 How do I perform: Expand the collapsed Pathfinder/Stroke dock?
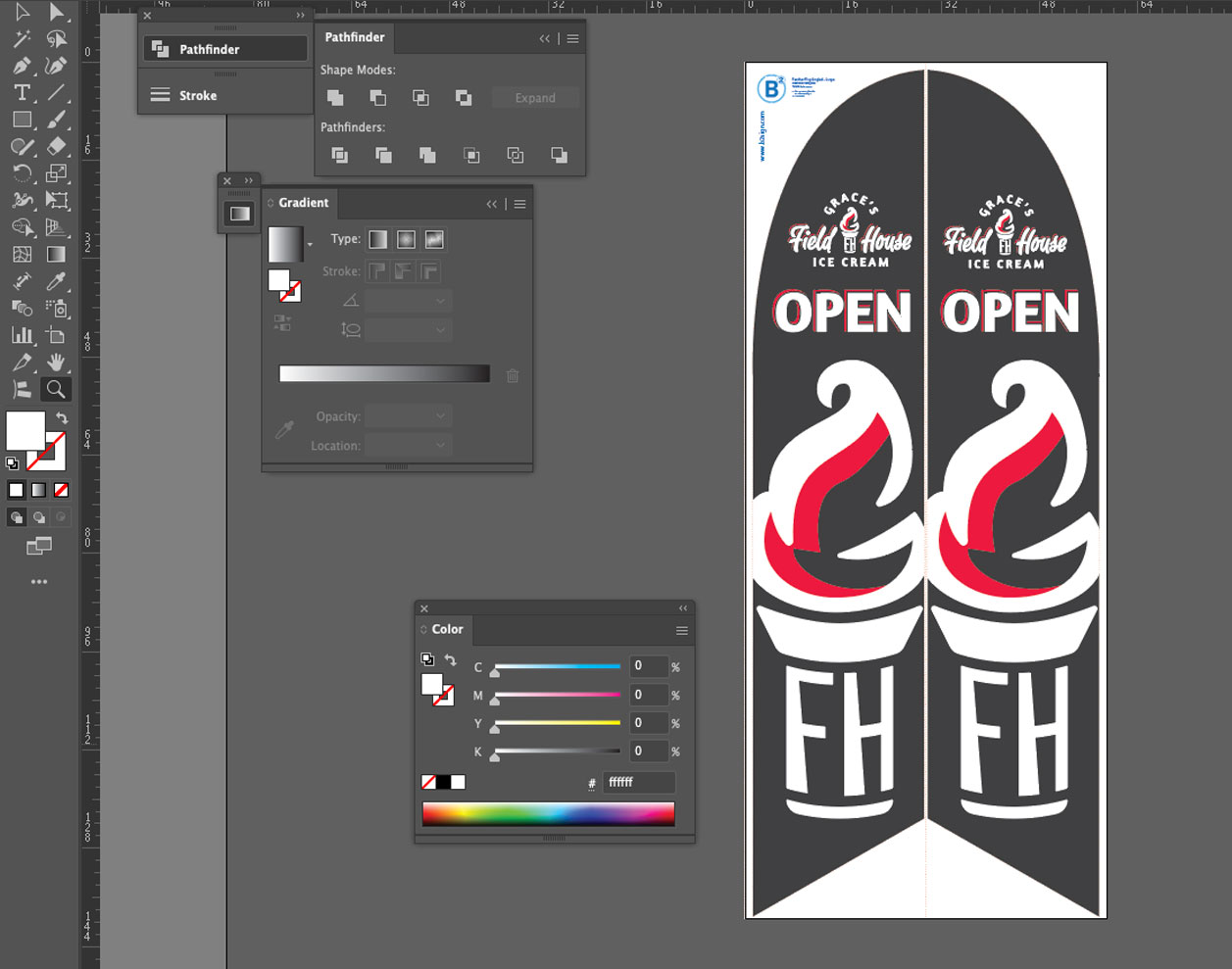coord(301,16)
